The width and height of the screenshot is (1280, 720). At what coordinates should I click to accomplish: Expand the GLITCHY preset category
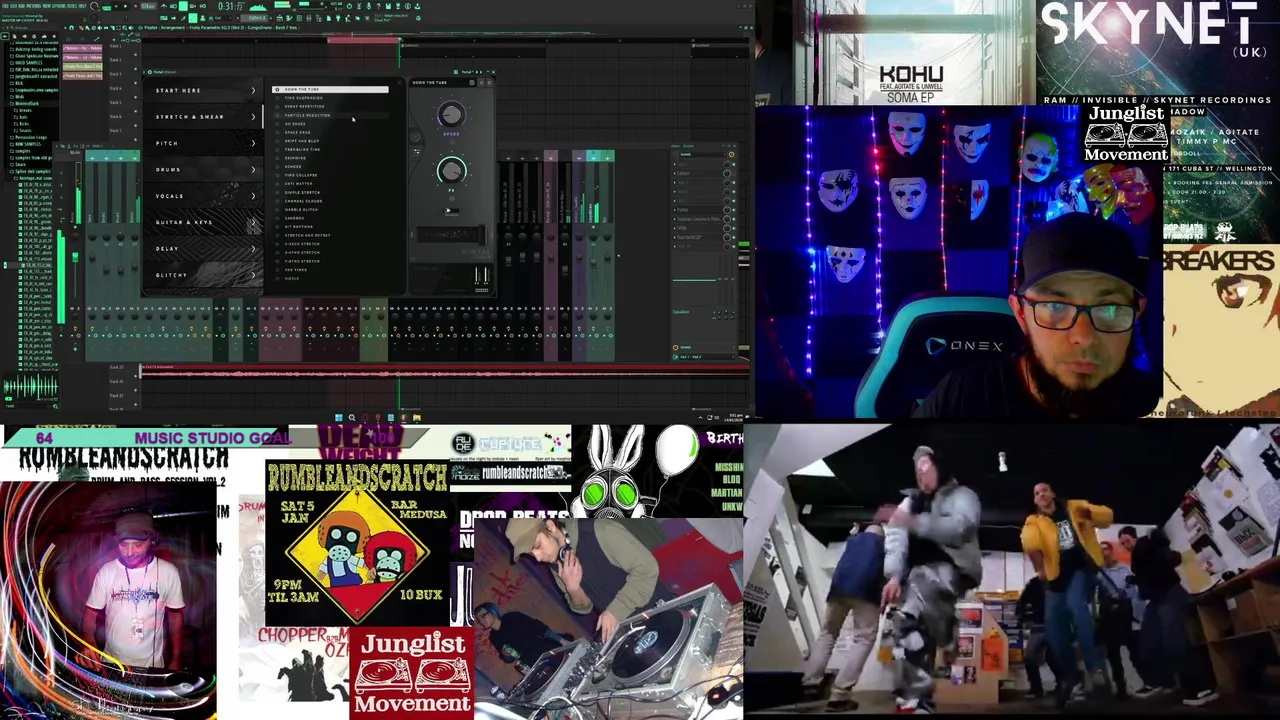tap(204, 275)
